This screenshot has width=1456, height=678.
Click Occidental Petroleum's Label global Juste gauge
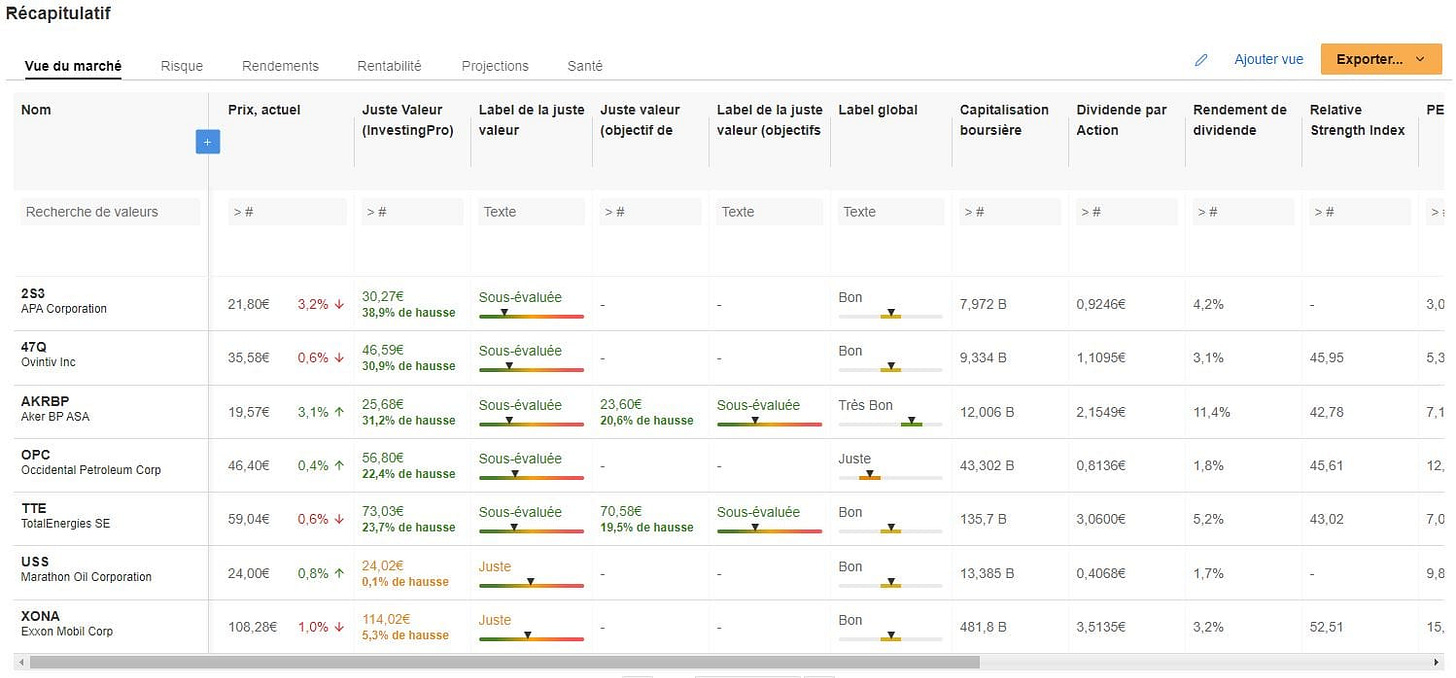(891, 476)
